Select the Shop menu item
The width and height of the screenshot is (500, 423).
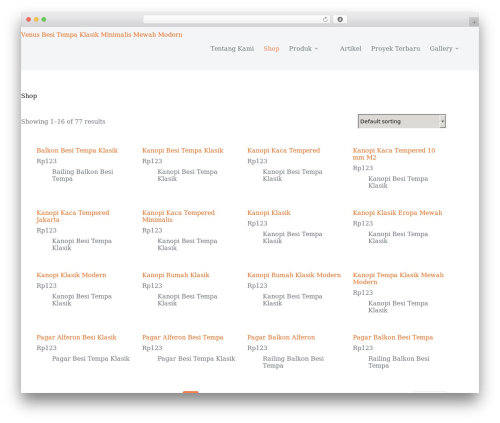[x=271, y=49]
